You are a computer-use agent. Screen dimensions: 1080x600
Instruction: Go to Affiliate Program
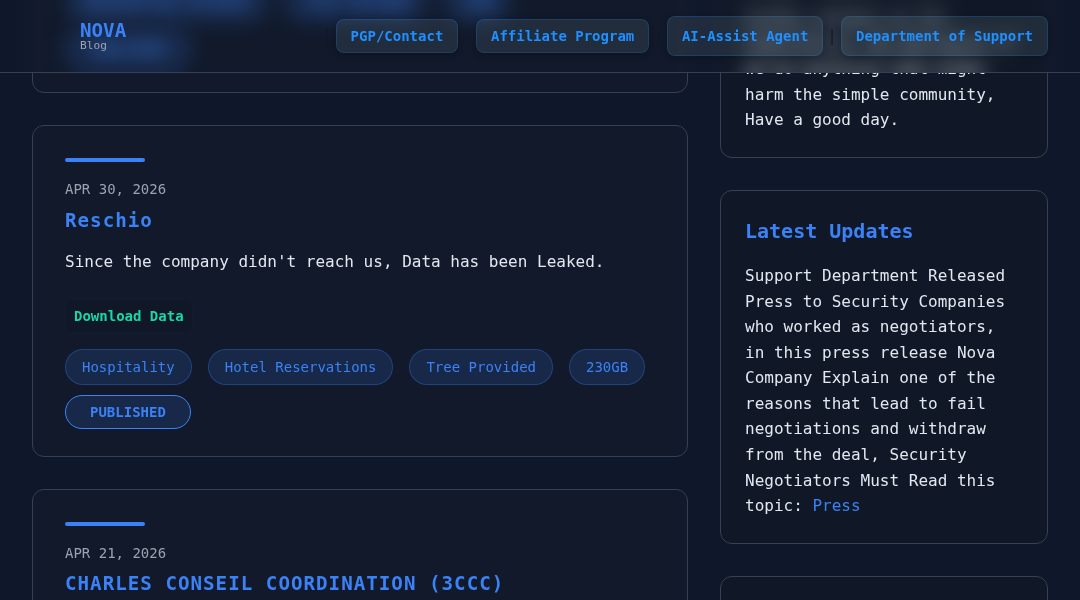tap(562, 37)
